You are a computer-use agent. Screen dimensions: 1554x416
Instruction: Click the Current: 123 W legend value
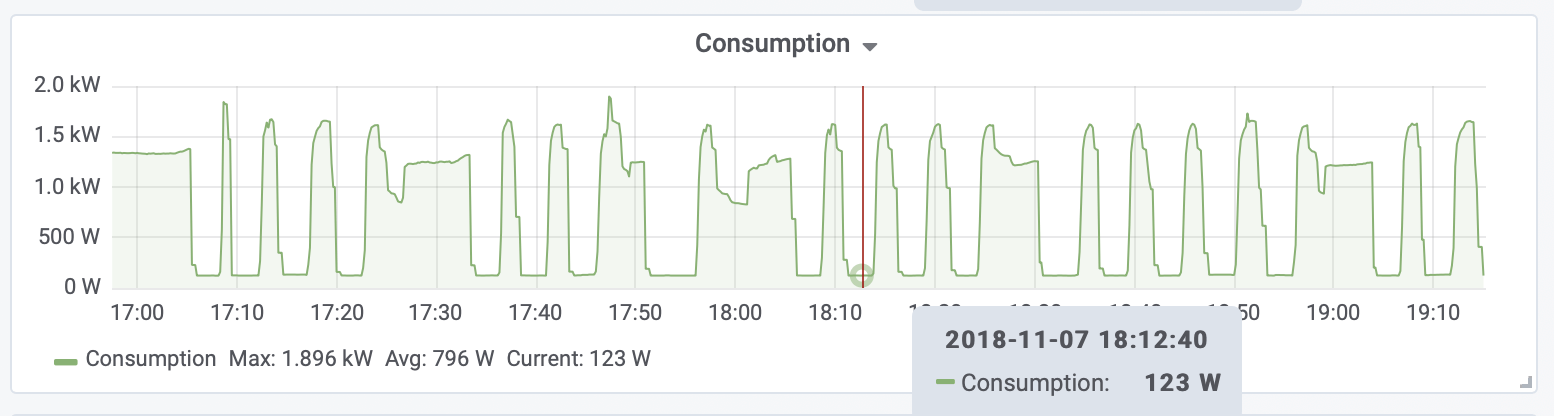(579, 359)
